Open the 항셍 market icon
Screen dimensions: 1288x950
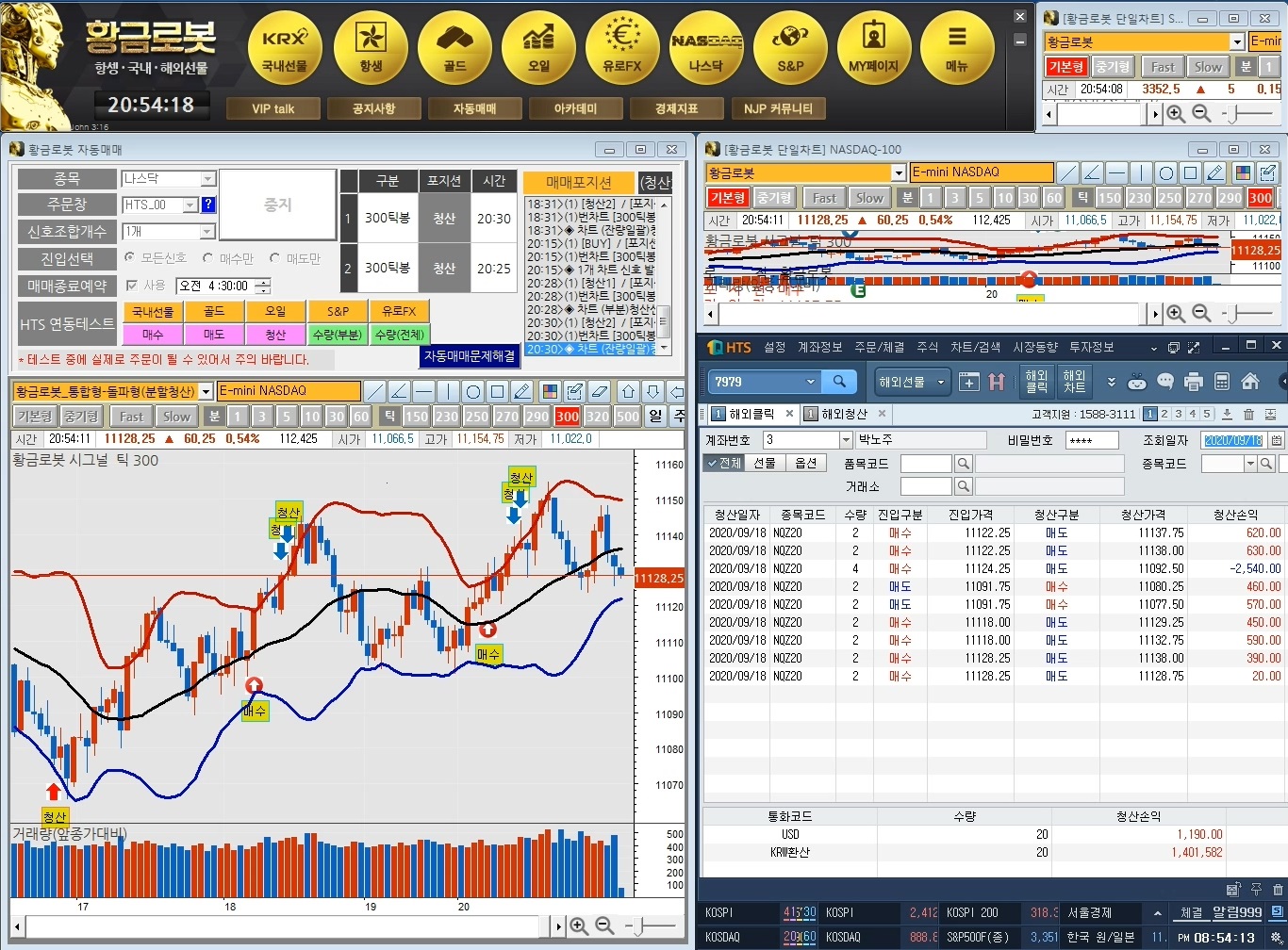coord(371,47)
